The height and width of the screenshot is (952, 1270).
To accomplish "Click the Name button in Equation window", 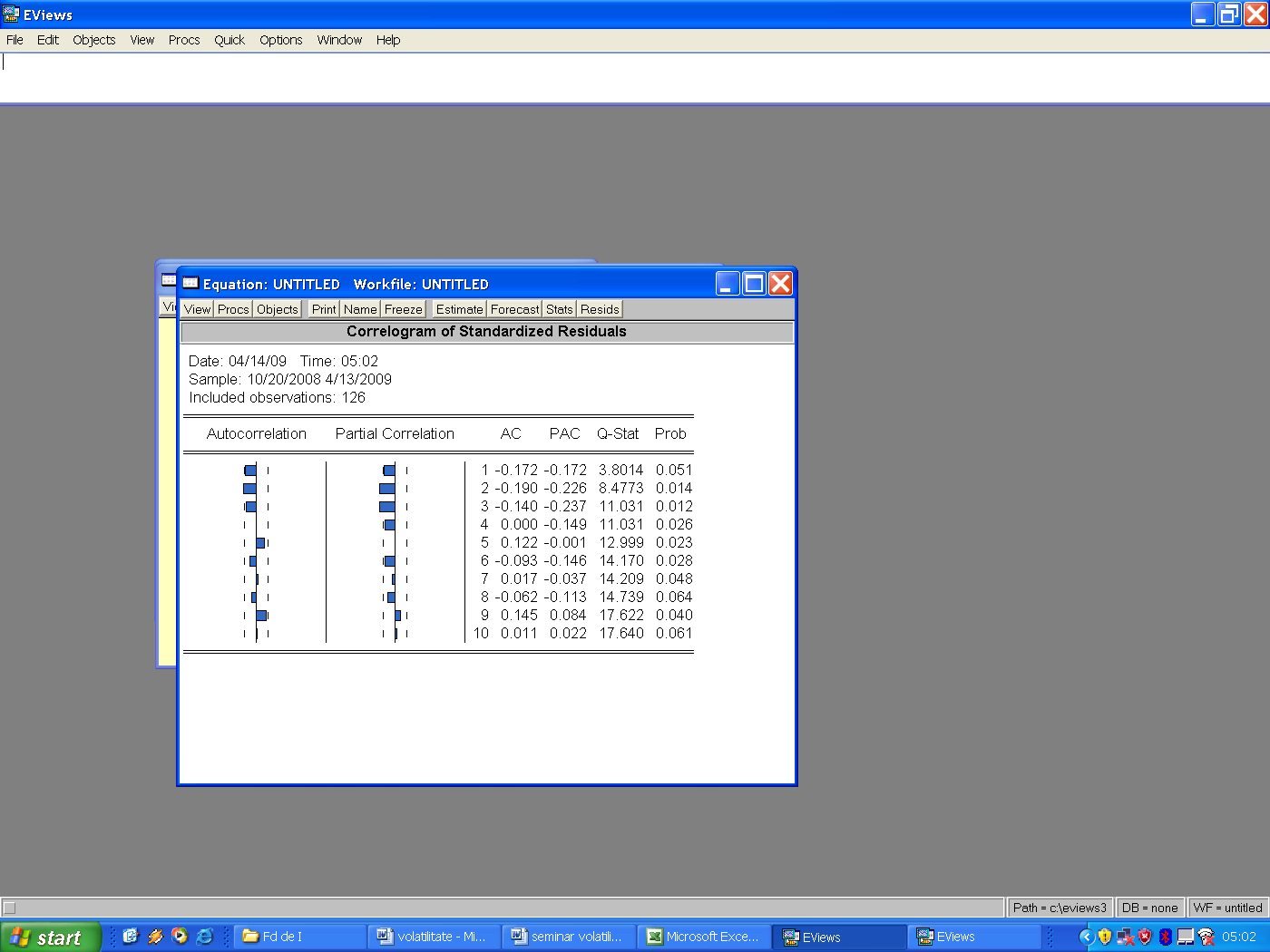I will [x=360, y=309].
